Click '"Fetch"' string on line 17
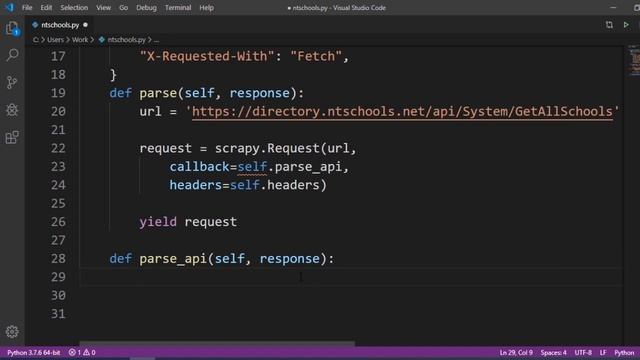The image size is (640, 360). (x=316, y=56)
